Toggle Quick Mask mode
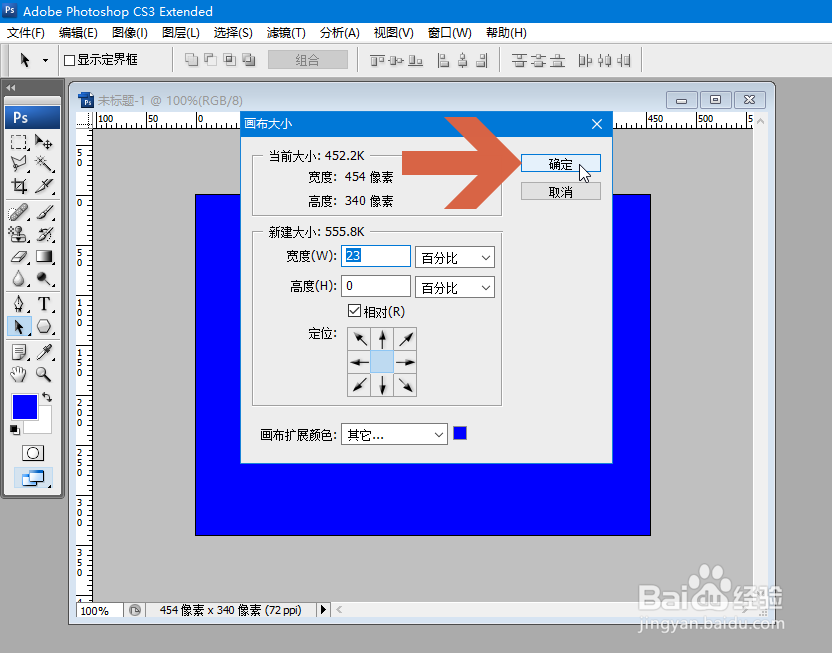The height and width of the screenshot is (653, 832). (33, 453)
